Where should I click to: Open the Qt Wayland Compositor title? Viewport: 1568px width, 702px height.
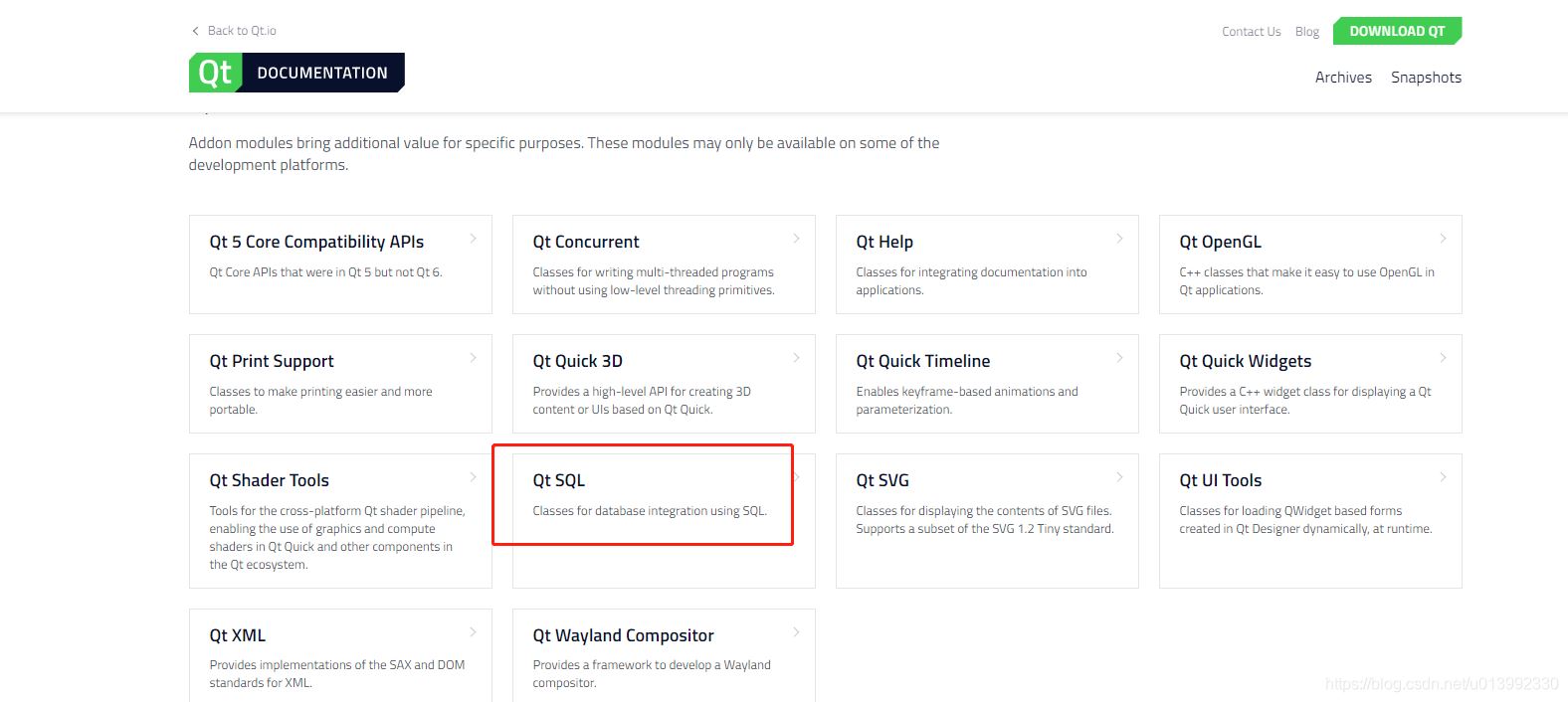tap(623, 635)
